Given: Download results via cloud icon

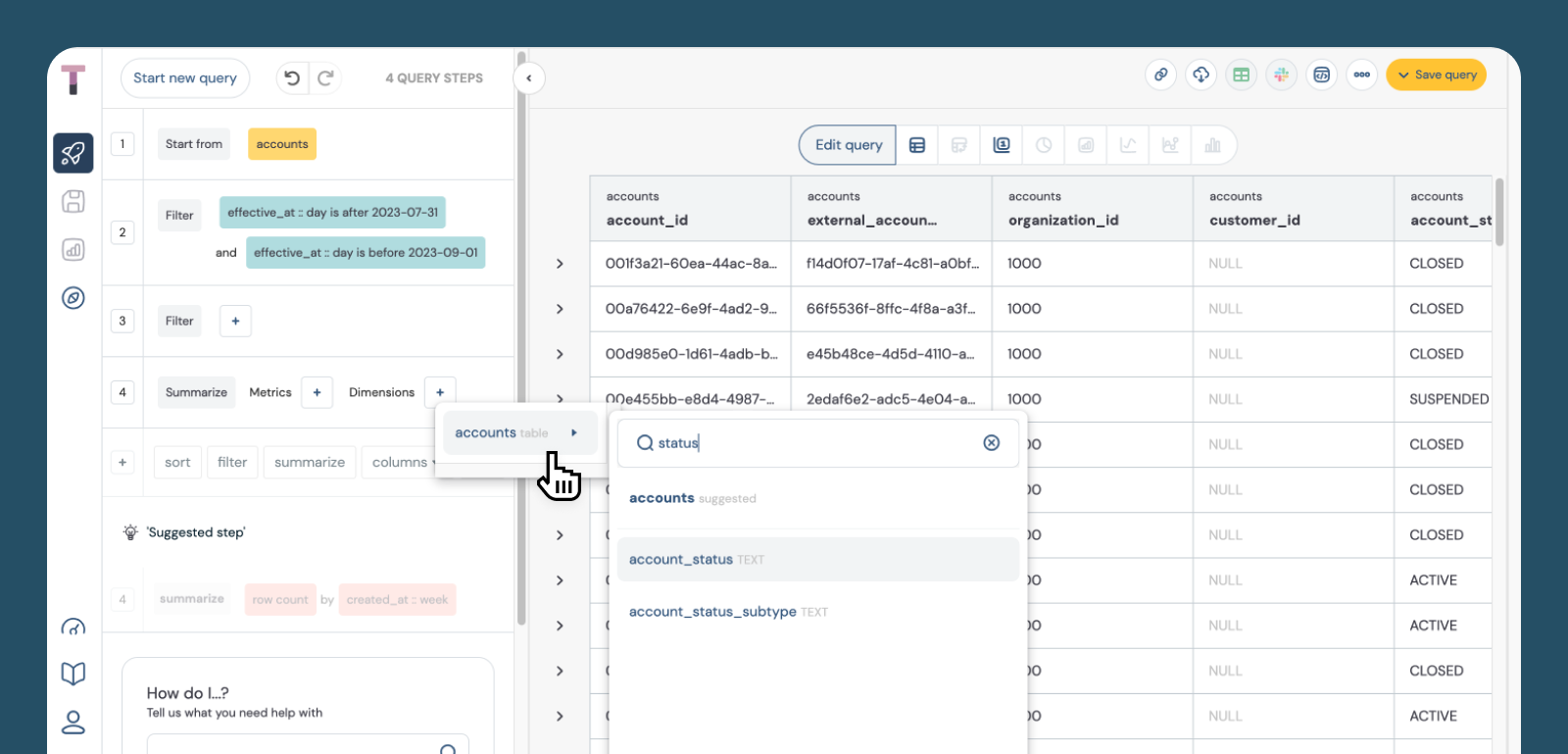Looking at the screenshot, I should [x=1201, y=75].
